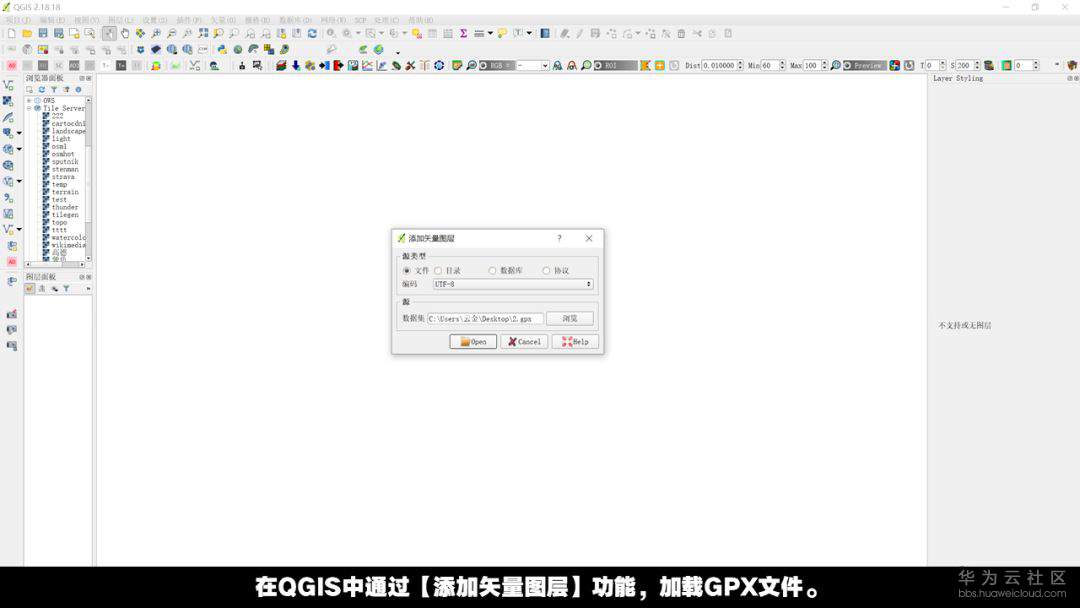The width and height of the screenshot is (1080, 608).
Task: Click the SCP settings gear icon
Action: point(439,65)
